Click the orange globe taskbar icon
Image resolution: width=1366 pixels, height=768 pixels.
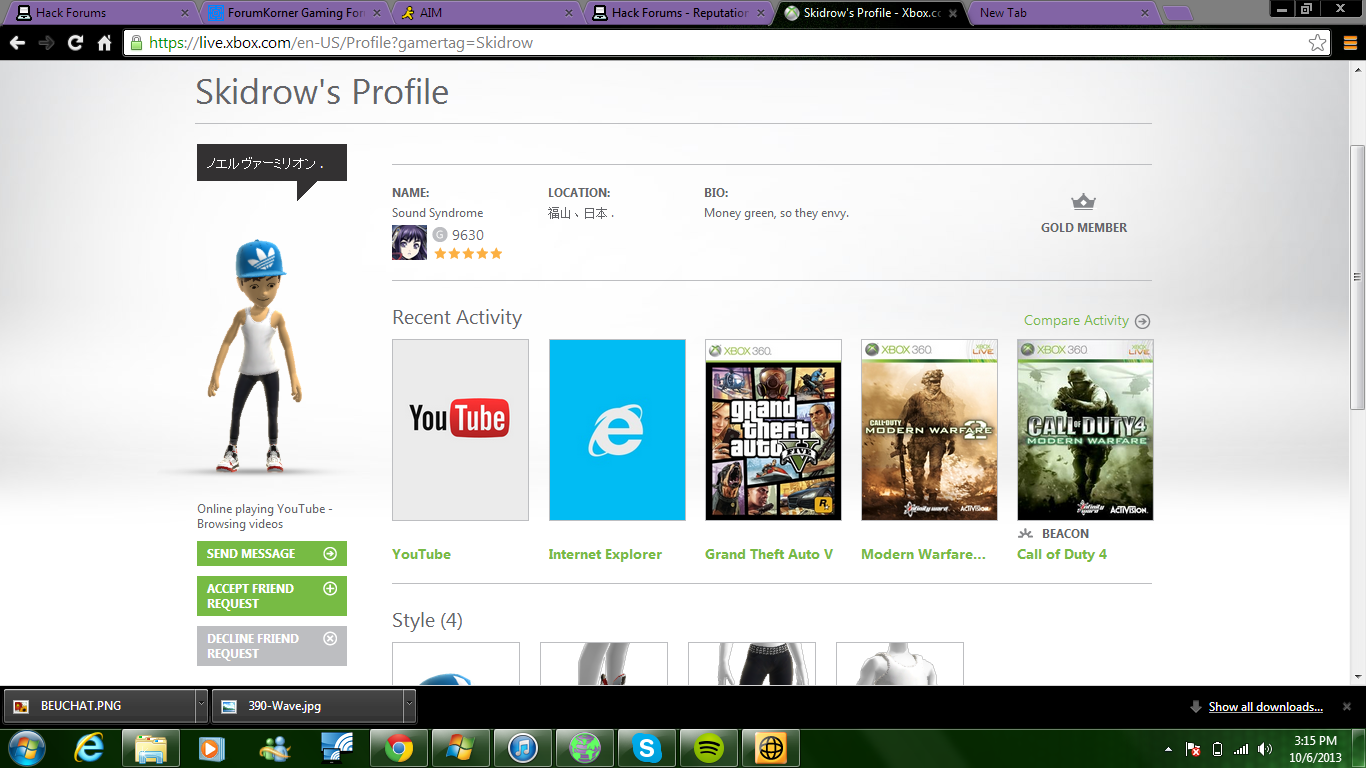771,748
